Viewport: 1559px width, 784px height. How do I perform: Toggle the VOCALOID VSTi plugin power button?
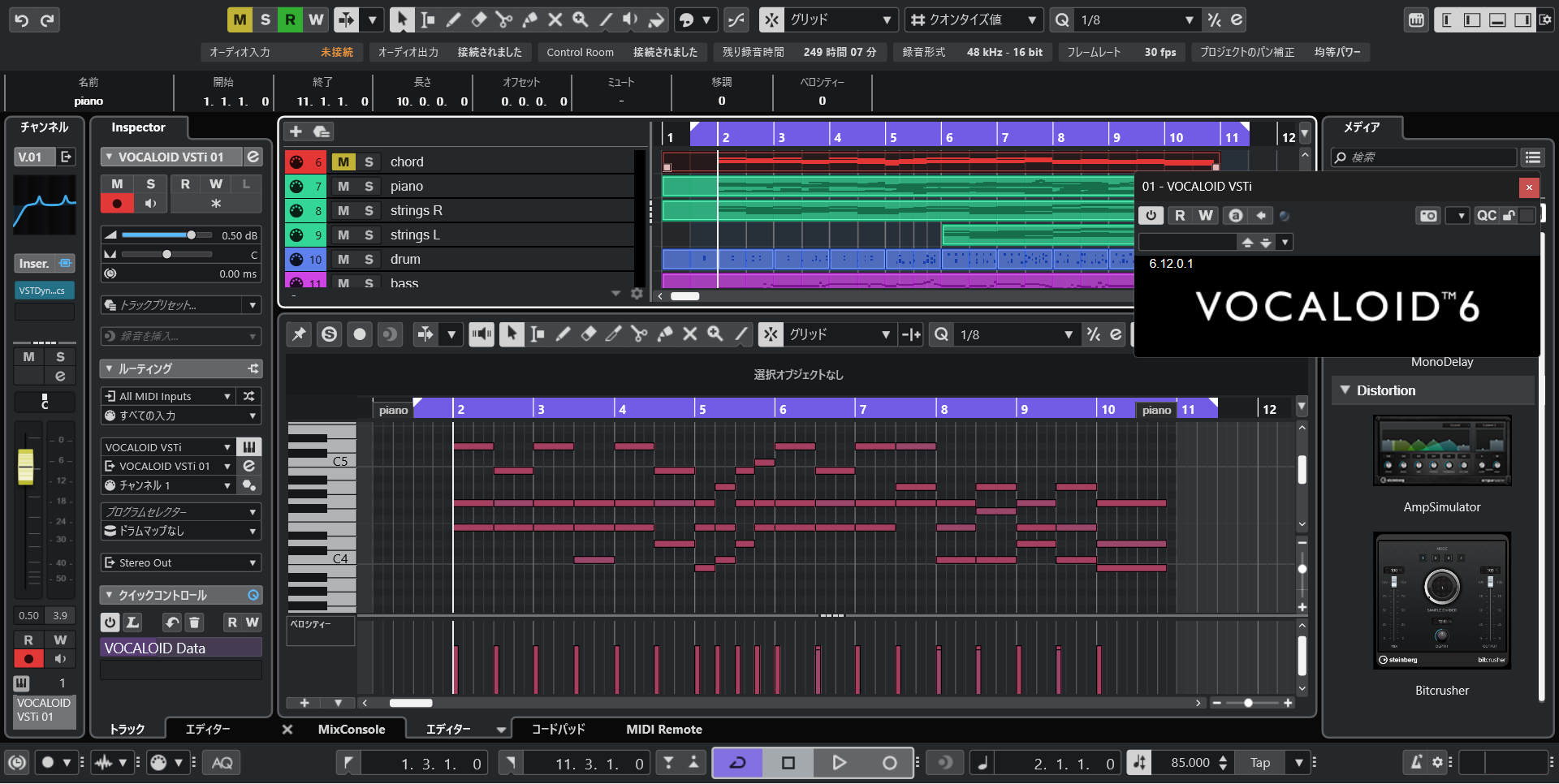[x=1151, y=215]
